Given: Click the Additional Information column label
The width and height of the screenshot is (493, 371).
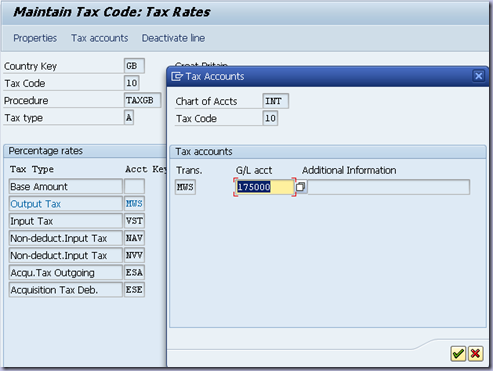Looking at the screenshot, I should coord(349,170).
